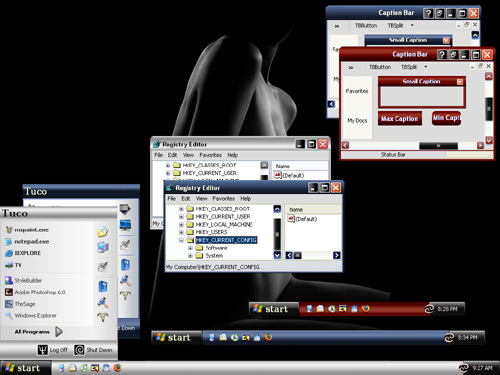Click the Min Caption button
This screenshot has width=500, height=375.
(x=447, y=118)
